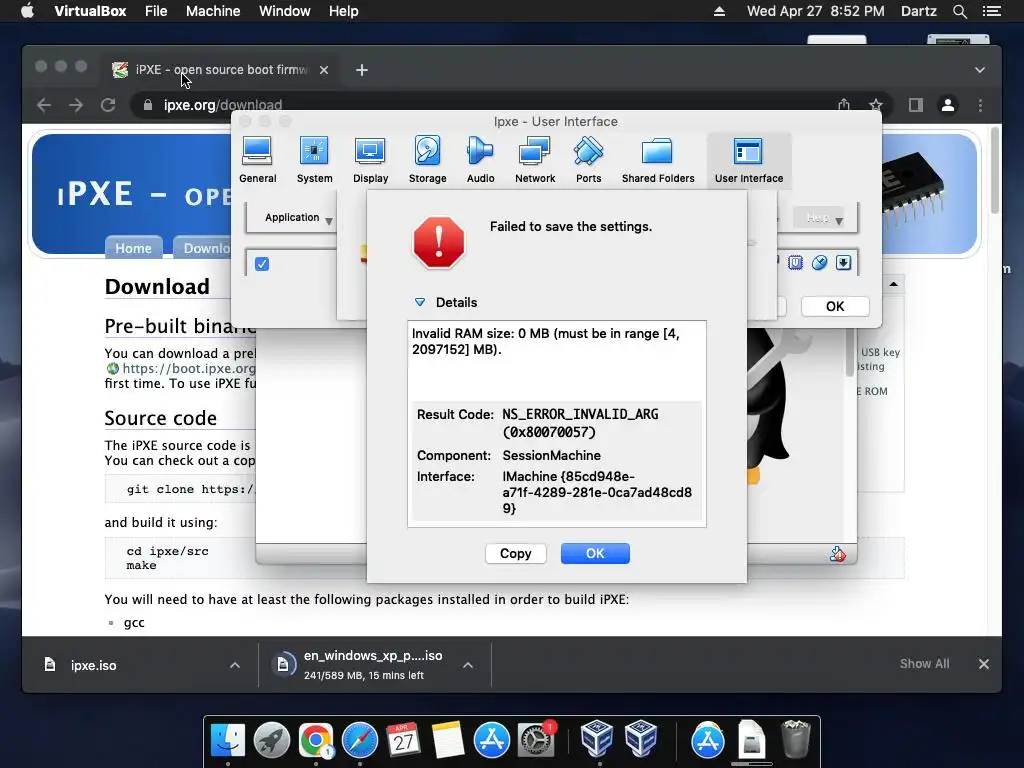Select the iPXE browser tab

[219, 69]
